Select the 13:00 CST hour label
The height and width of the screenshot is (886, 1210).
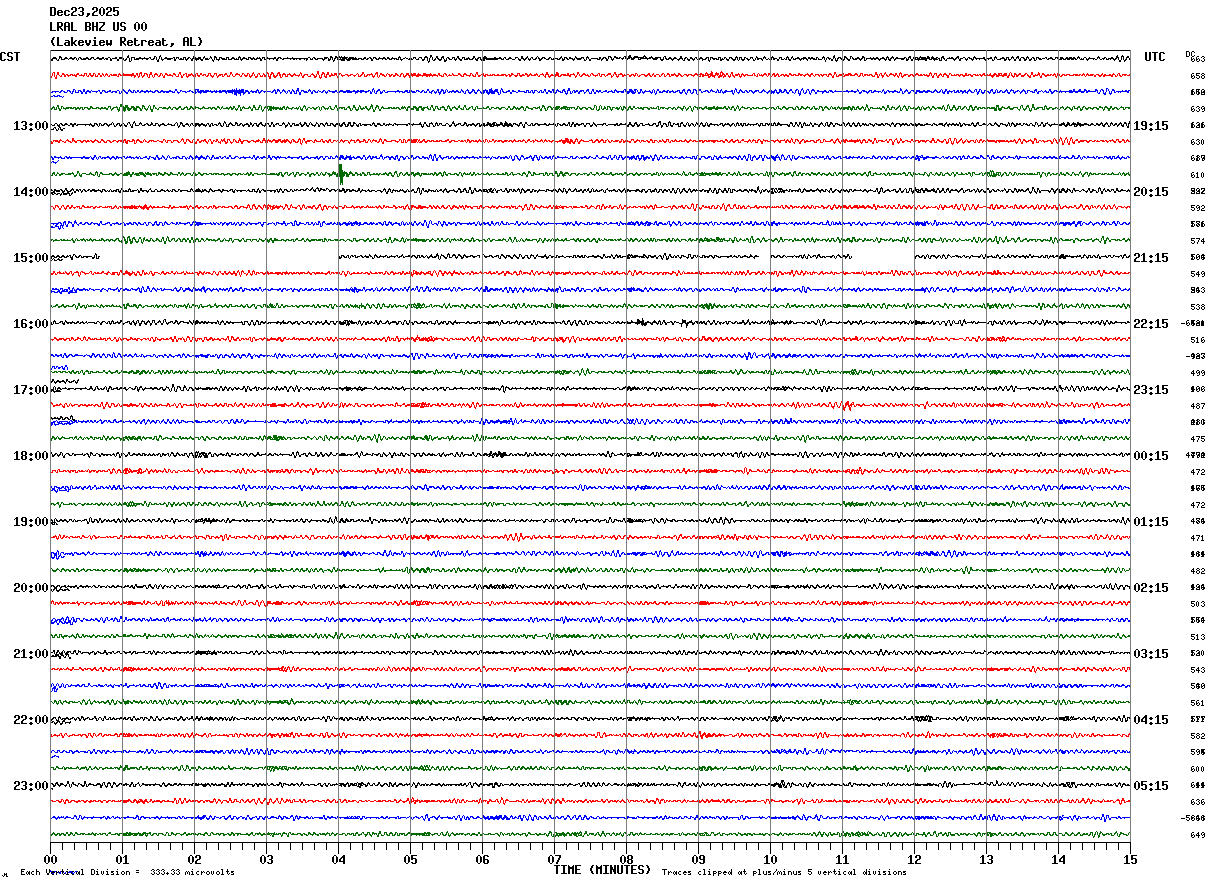[x=30, y=126]
